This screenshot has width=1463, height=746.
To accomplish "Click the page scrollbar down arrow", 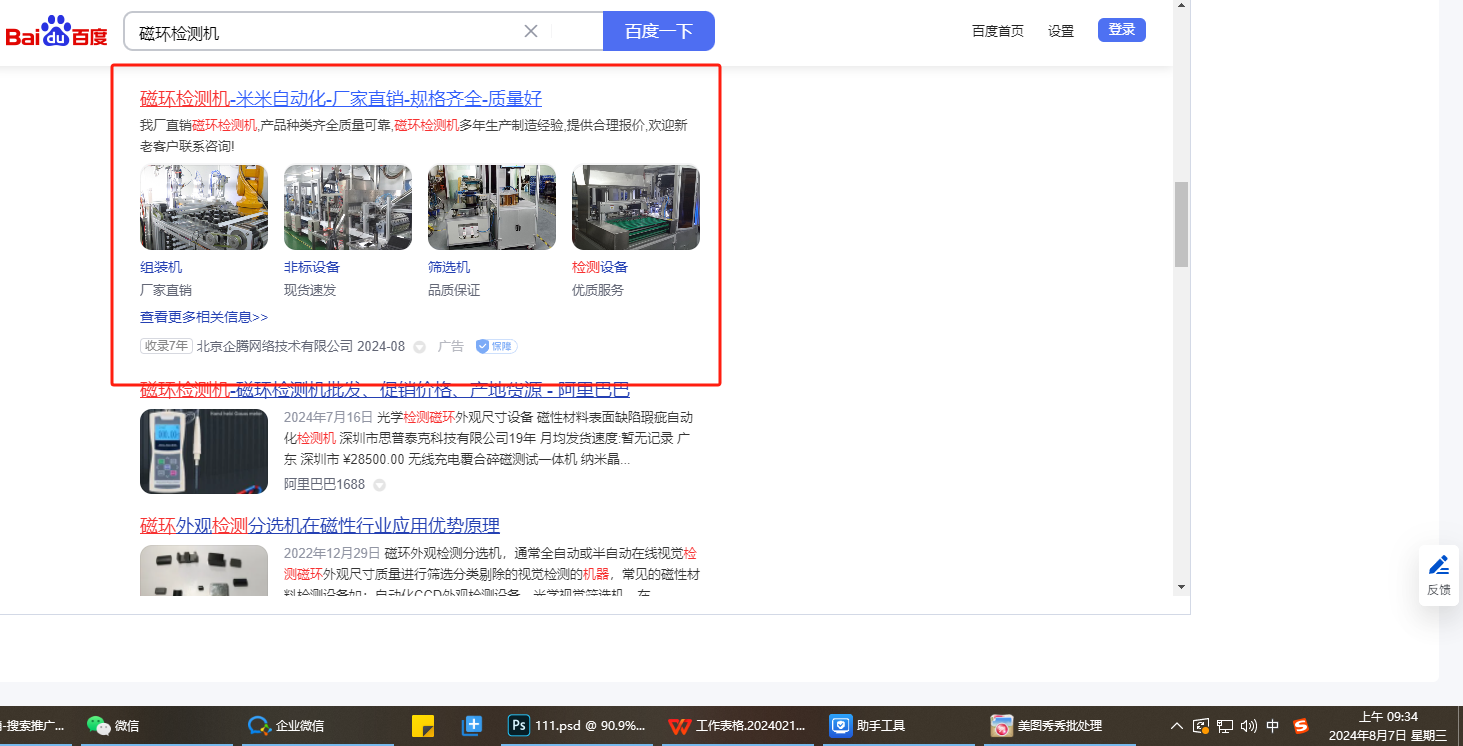I will tap(1181, 587).
